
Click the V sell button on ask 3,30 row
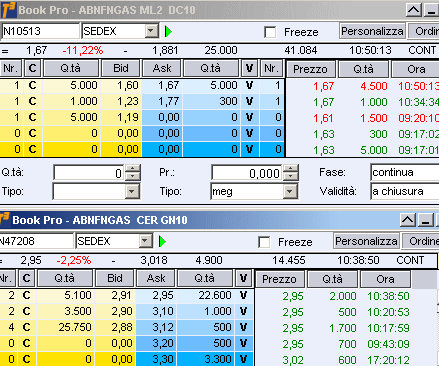(x=243, y=359)
